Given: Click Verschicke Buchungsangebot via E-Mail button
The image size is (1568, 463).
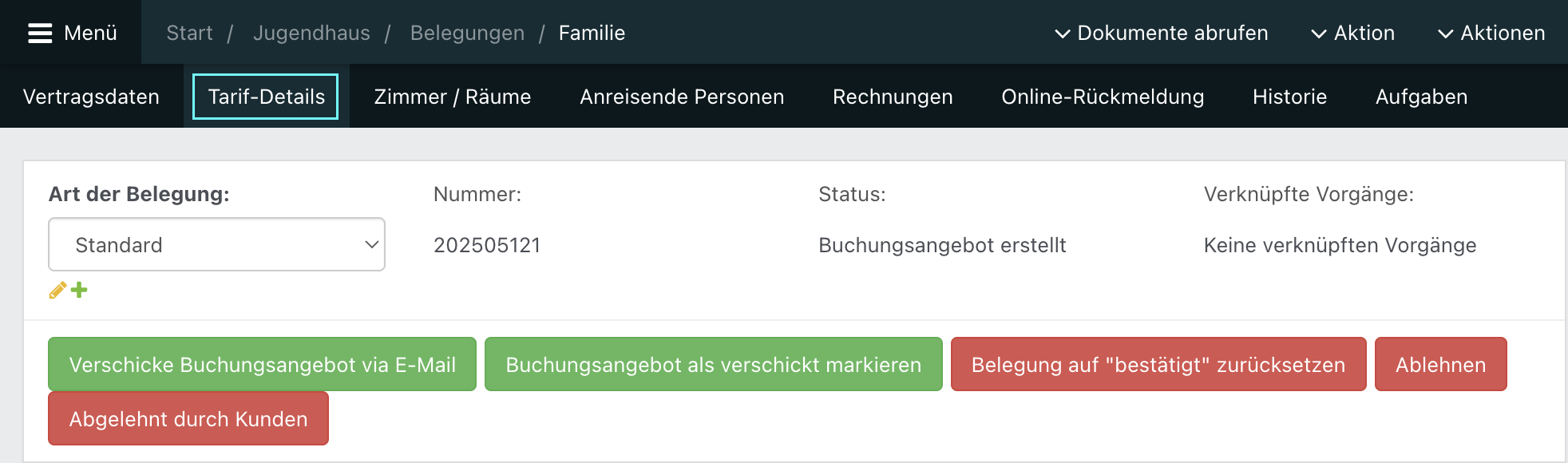Looking at the screenshot, I should pyautogui.click(x=262, y=364).
